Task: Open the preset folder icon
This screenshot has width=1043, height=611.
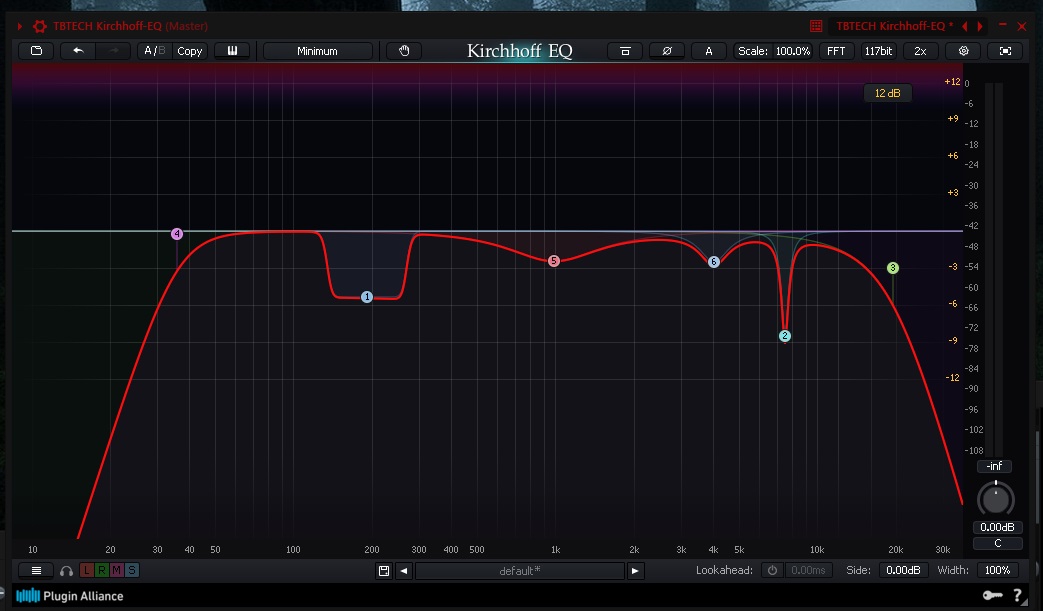Action: [x=36, y=51]
